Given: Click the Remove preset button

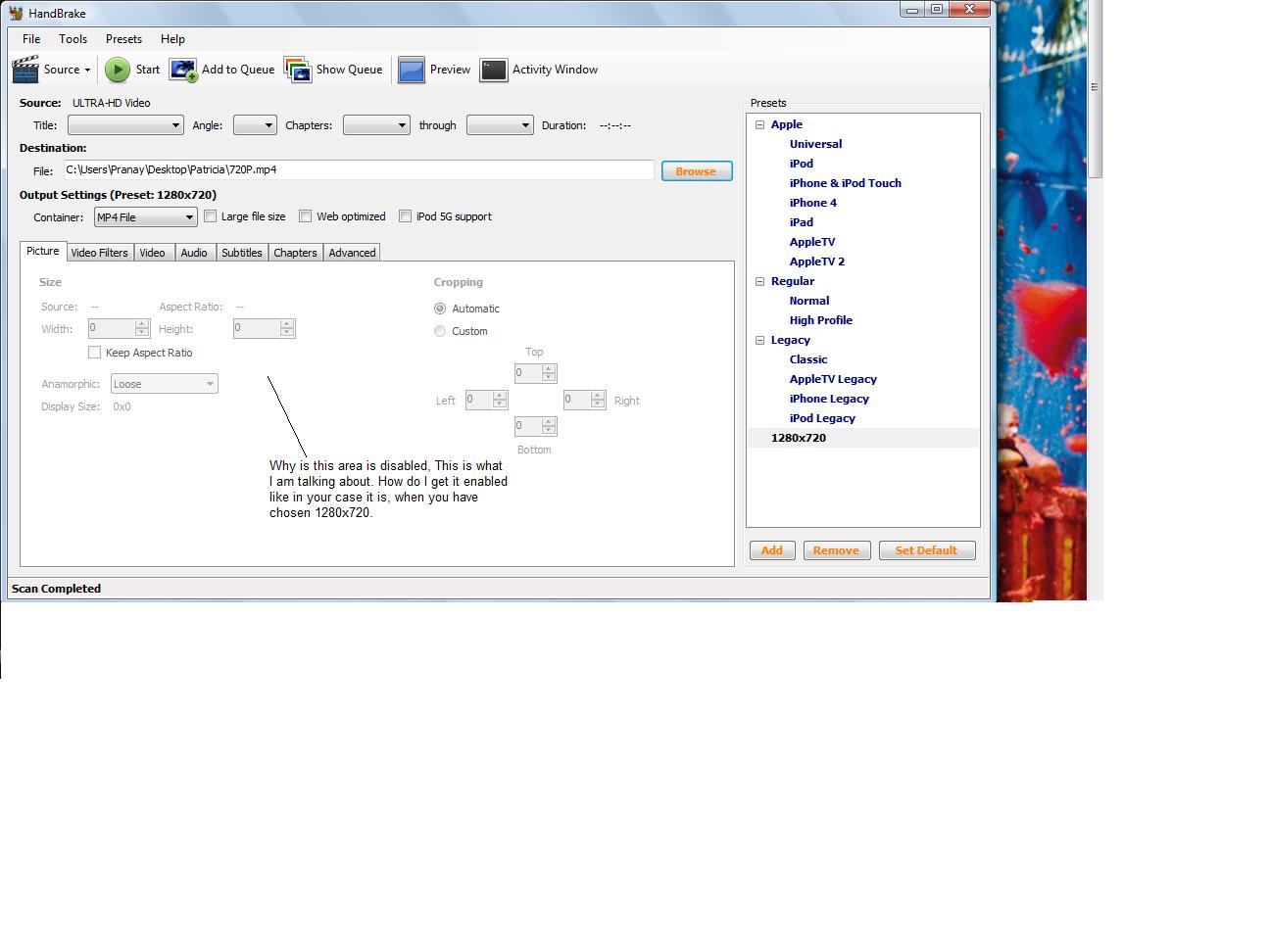Looking at the screenshot, I should (837, 550).
